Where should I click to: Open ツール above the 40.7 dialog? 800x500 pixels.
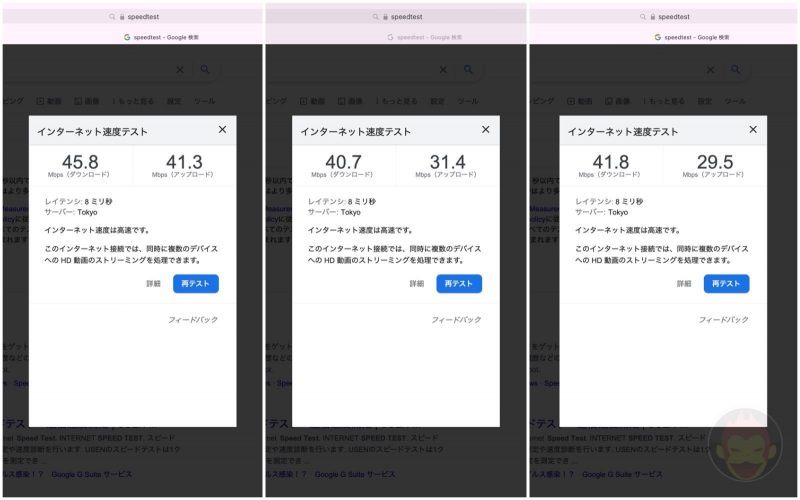tap(468, 101)
